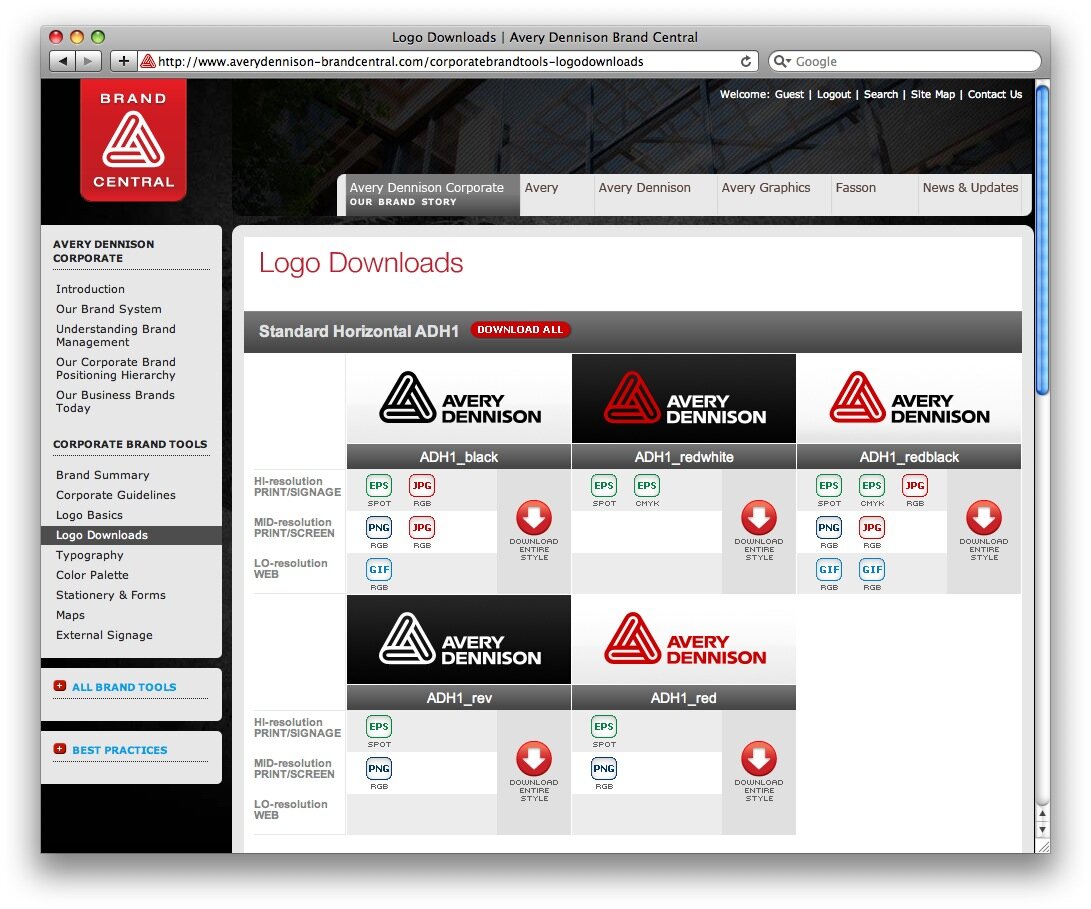Open External Signage page

(x=104, y=635)
